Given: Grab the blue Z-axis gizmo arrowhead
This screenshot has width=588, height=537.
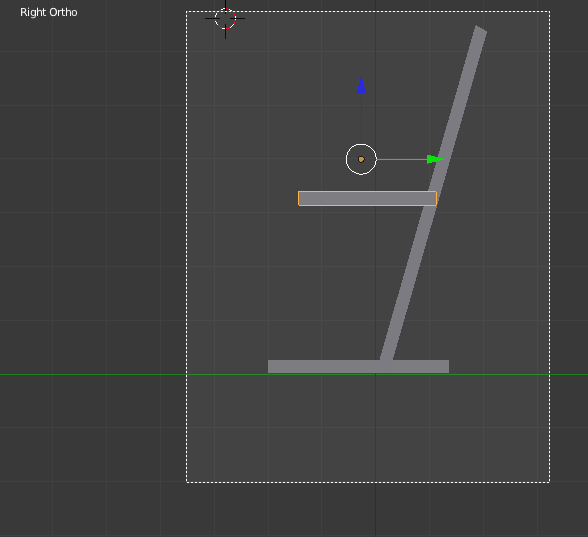Looking at the screenshot, I should coord(361,85).
